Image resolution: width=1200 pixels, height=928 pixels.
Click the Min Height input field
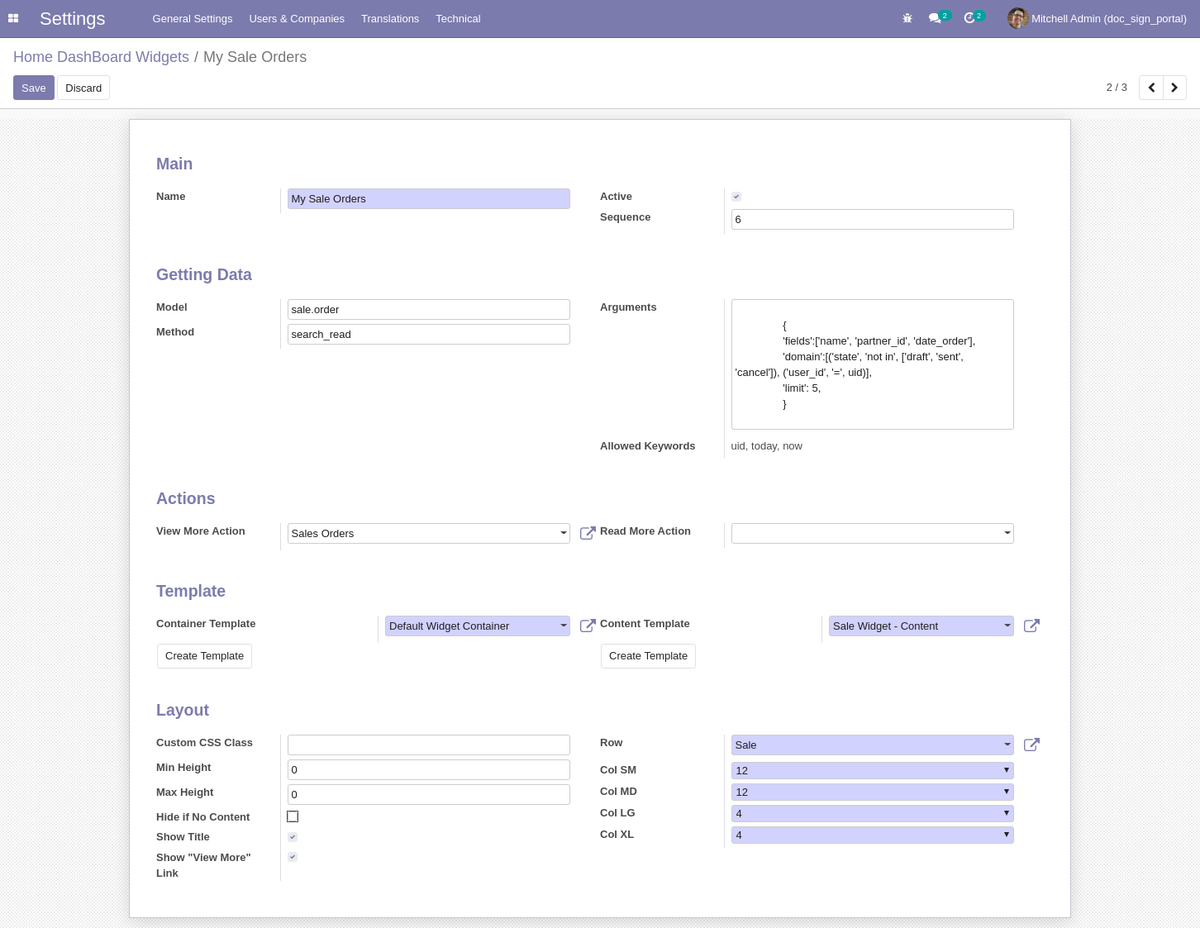tap(428, 769)
